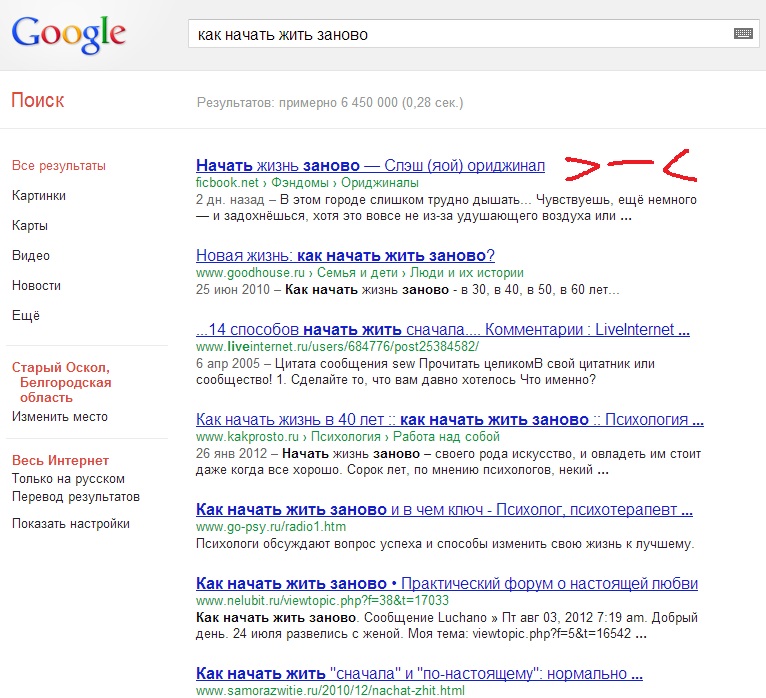Open 'Показать настройки' tools
Screen dimensions: 766x698
click(71, 524)
